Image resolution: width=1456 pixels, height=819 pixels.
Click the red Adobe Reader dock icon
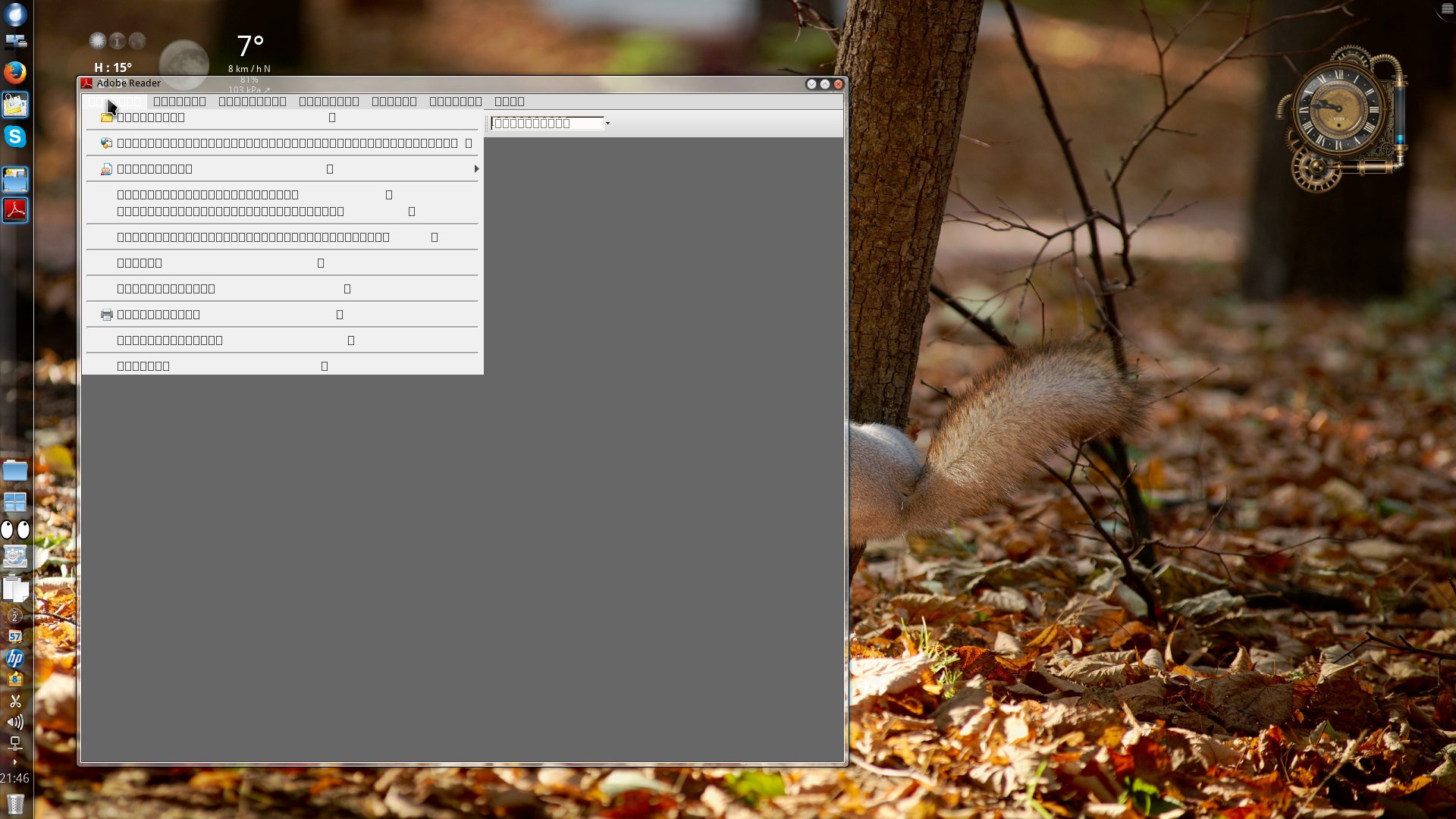point(15,210)
